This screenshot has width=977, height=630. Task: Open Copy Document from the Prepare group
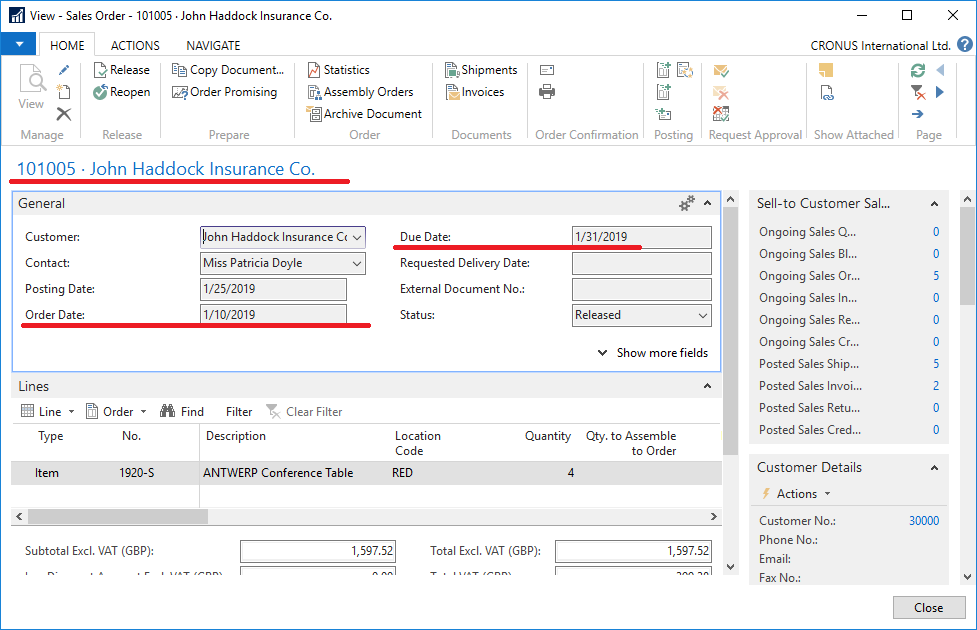coord(228,70)
